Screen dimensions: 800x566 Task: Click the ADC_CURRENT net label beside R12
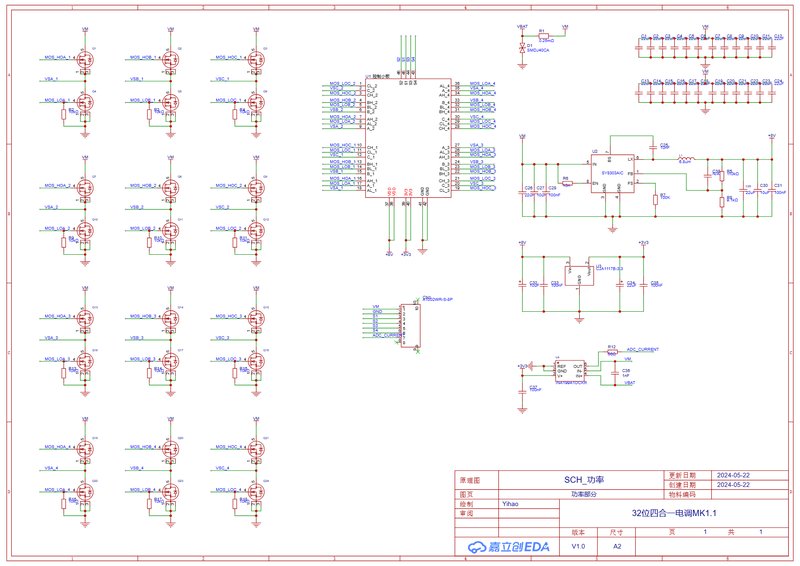click(x=642, y=349)
